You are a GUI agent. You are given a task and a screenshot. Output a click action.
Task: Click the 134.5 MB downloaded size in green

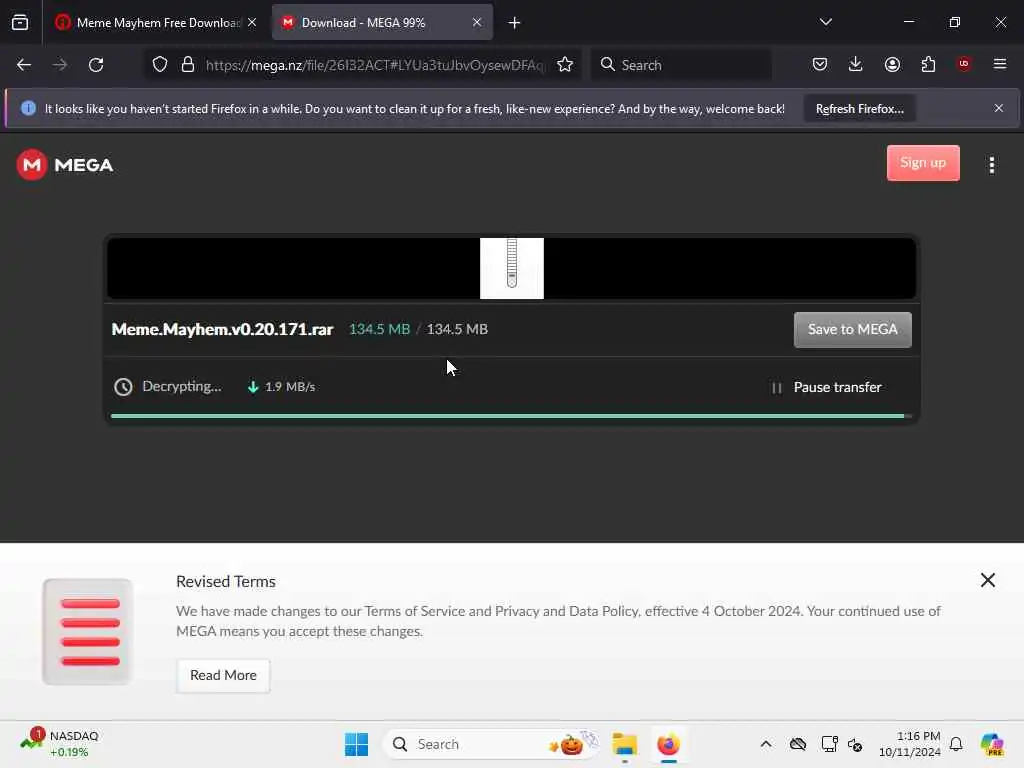tap(379, 329)
